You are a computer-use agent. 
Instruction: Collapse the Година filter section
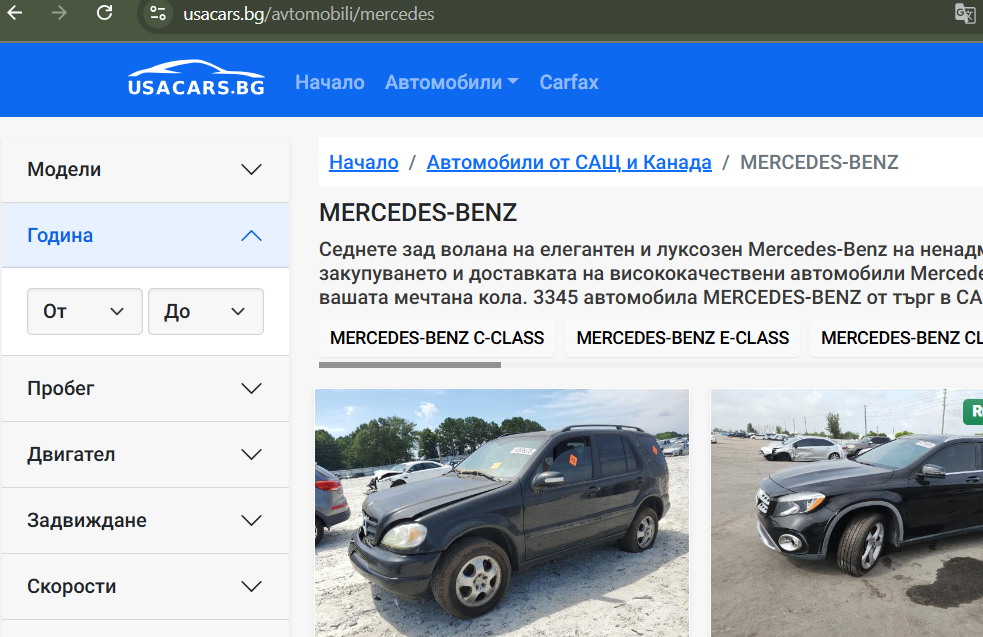(x=145, y=235)
